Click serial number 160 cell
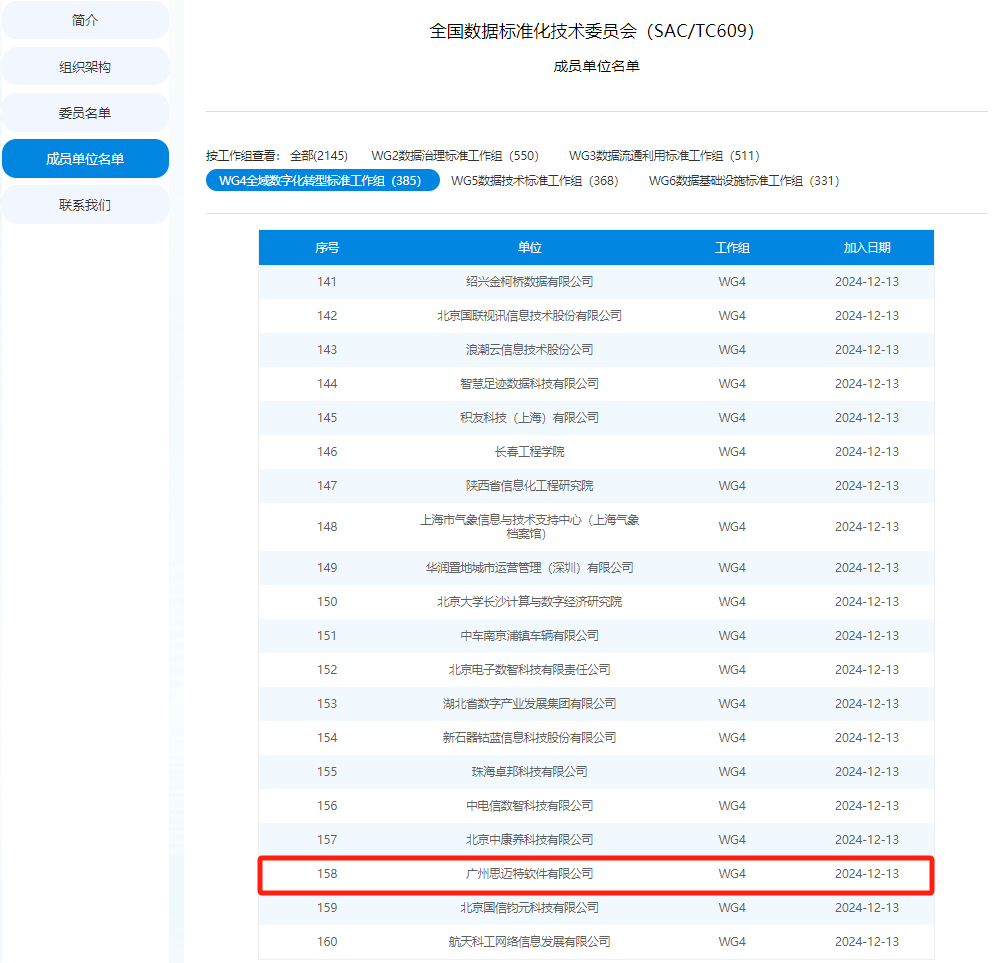996x963 pixels. (x=327, y=941)
